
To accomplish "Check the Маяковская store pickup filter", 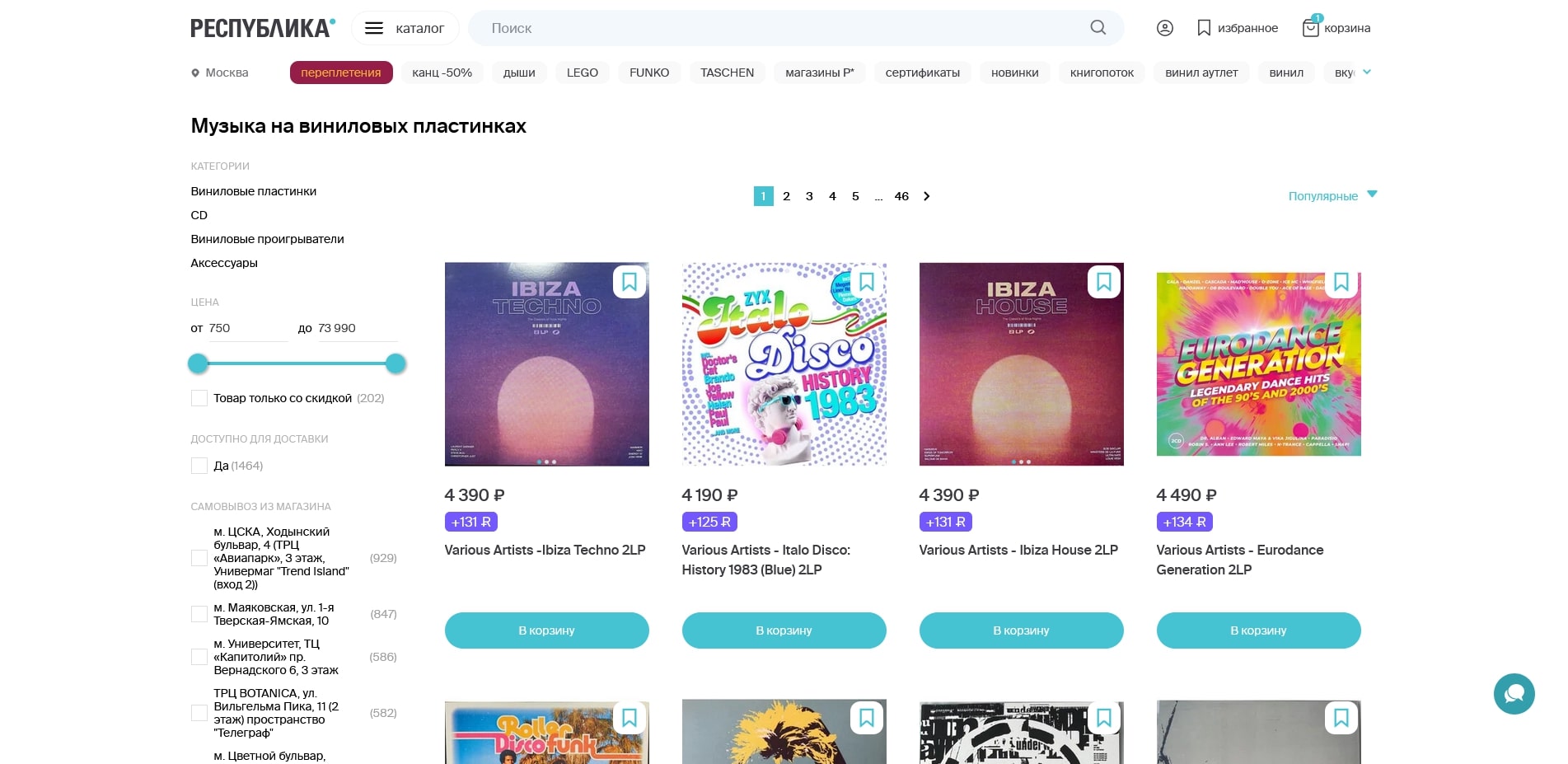I will click(x=199, y=614).
